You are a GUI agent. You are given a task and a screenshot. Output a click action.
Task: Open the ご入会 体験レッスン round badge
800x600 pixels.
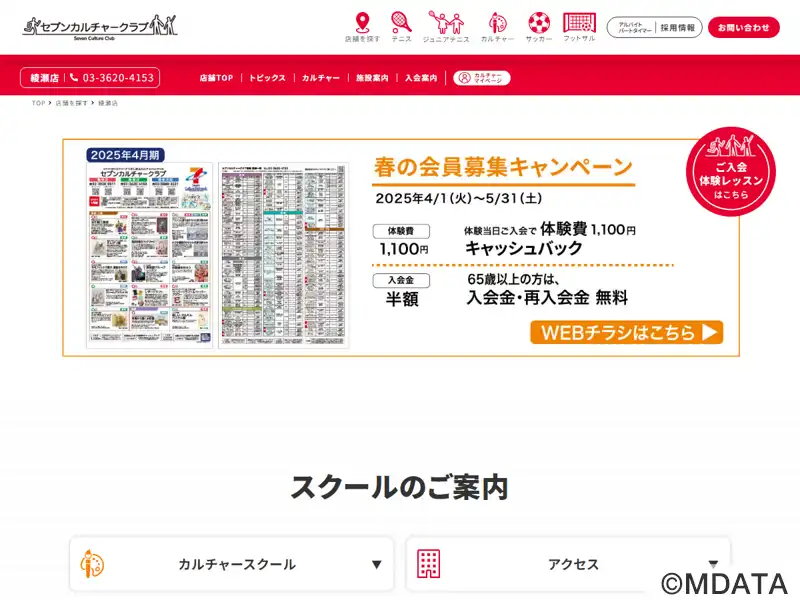point(731,172)
